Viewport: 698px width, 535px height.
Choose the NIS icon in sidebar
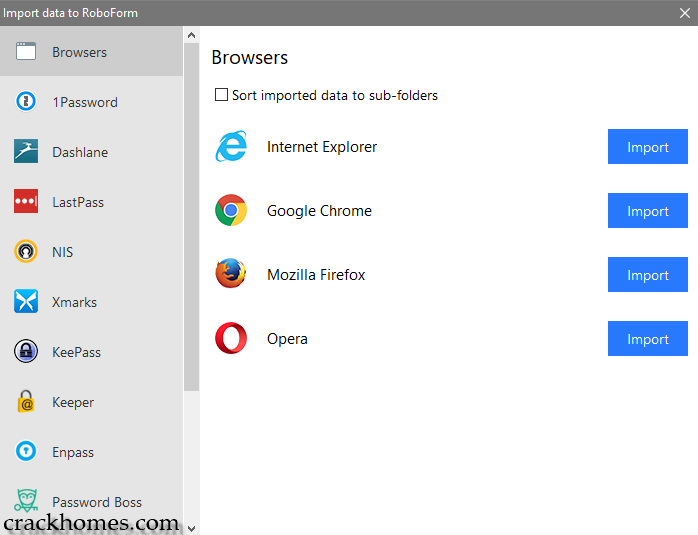coord(26,251)
